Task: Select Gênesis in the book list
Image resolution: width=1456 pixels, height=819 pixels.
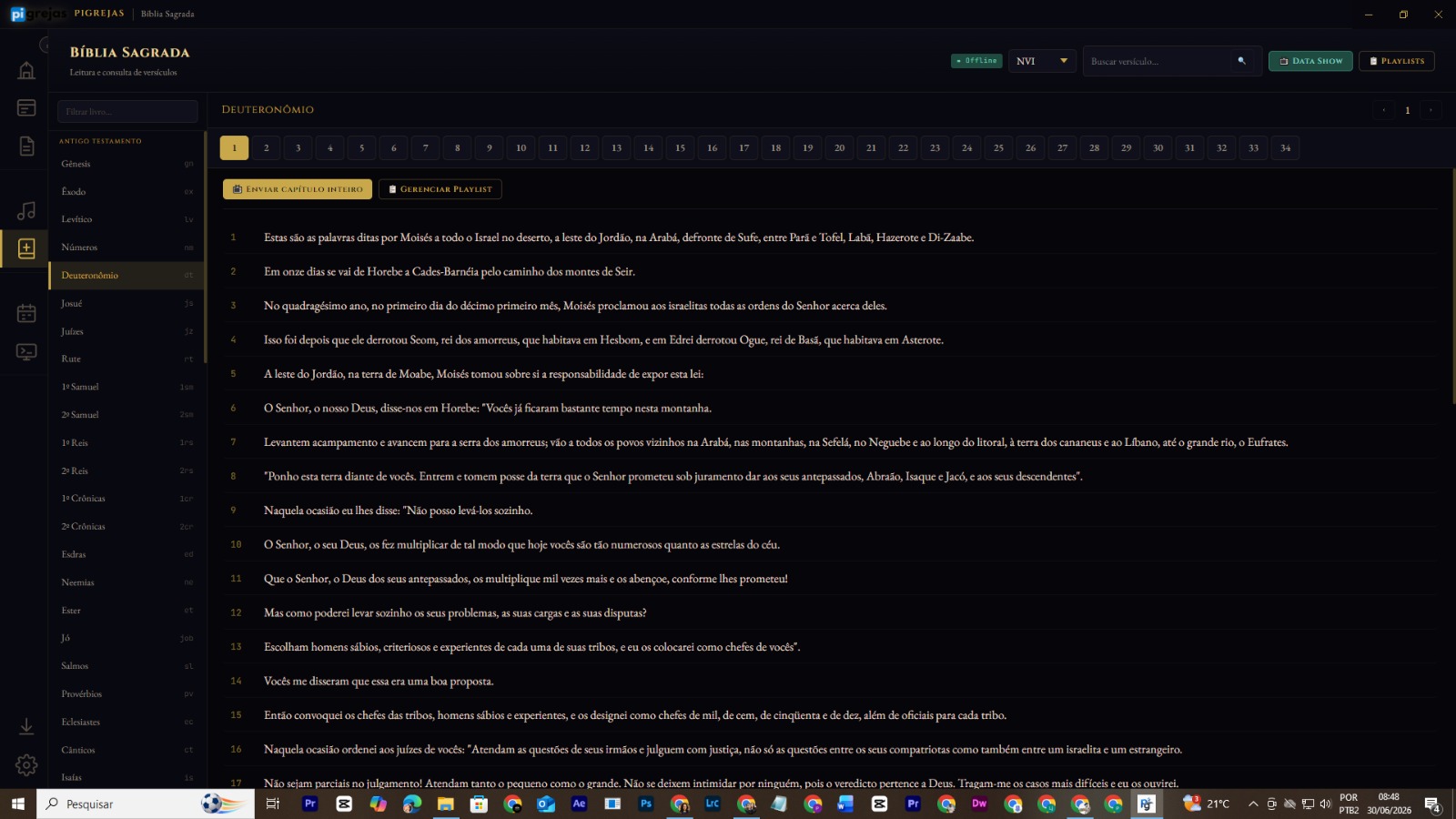Action: tap(126, 164)
